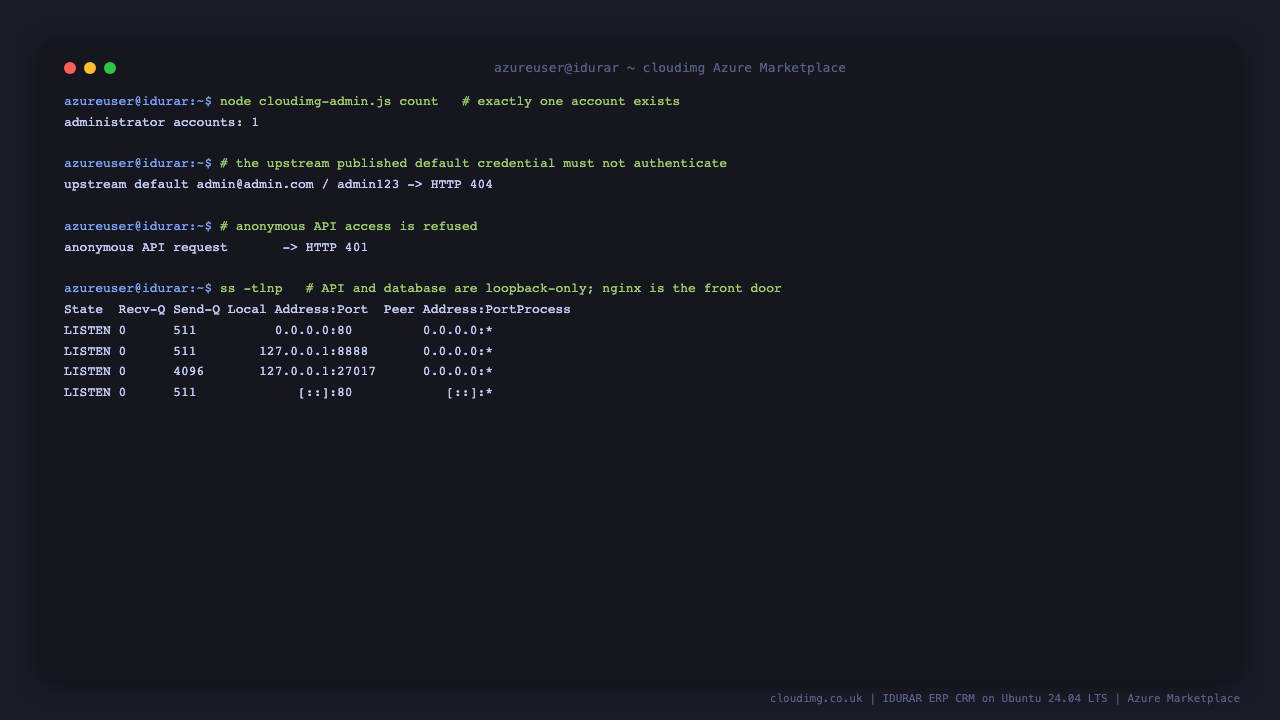The width and height of the screenshot is (1280, 720).
Task: Click the 127.0.0.1:8888 listening address
Action: point(314,351)
